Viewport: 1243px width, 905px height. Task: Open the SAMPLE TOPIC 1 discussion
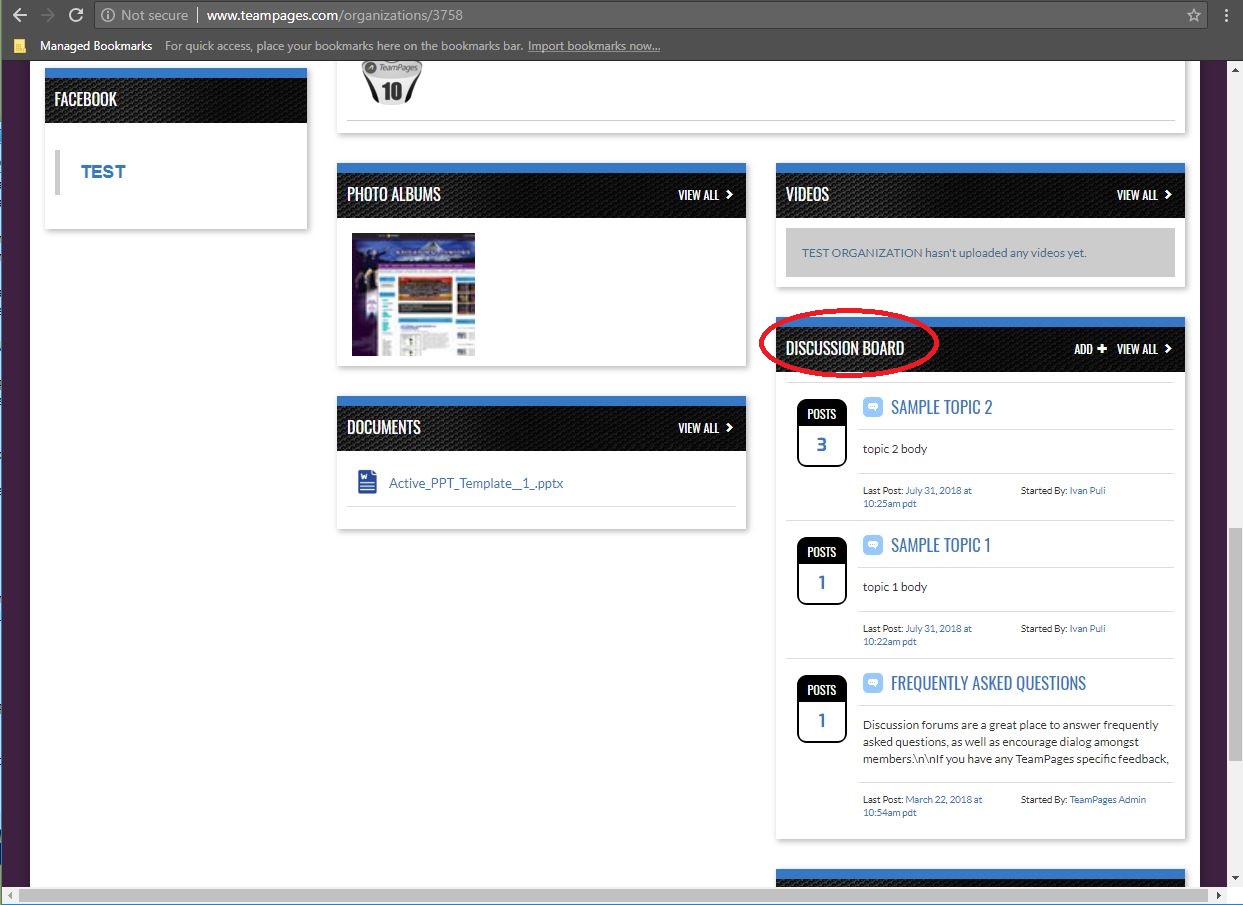(940, 544)
